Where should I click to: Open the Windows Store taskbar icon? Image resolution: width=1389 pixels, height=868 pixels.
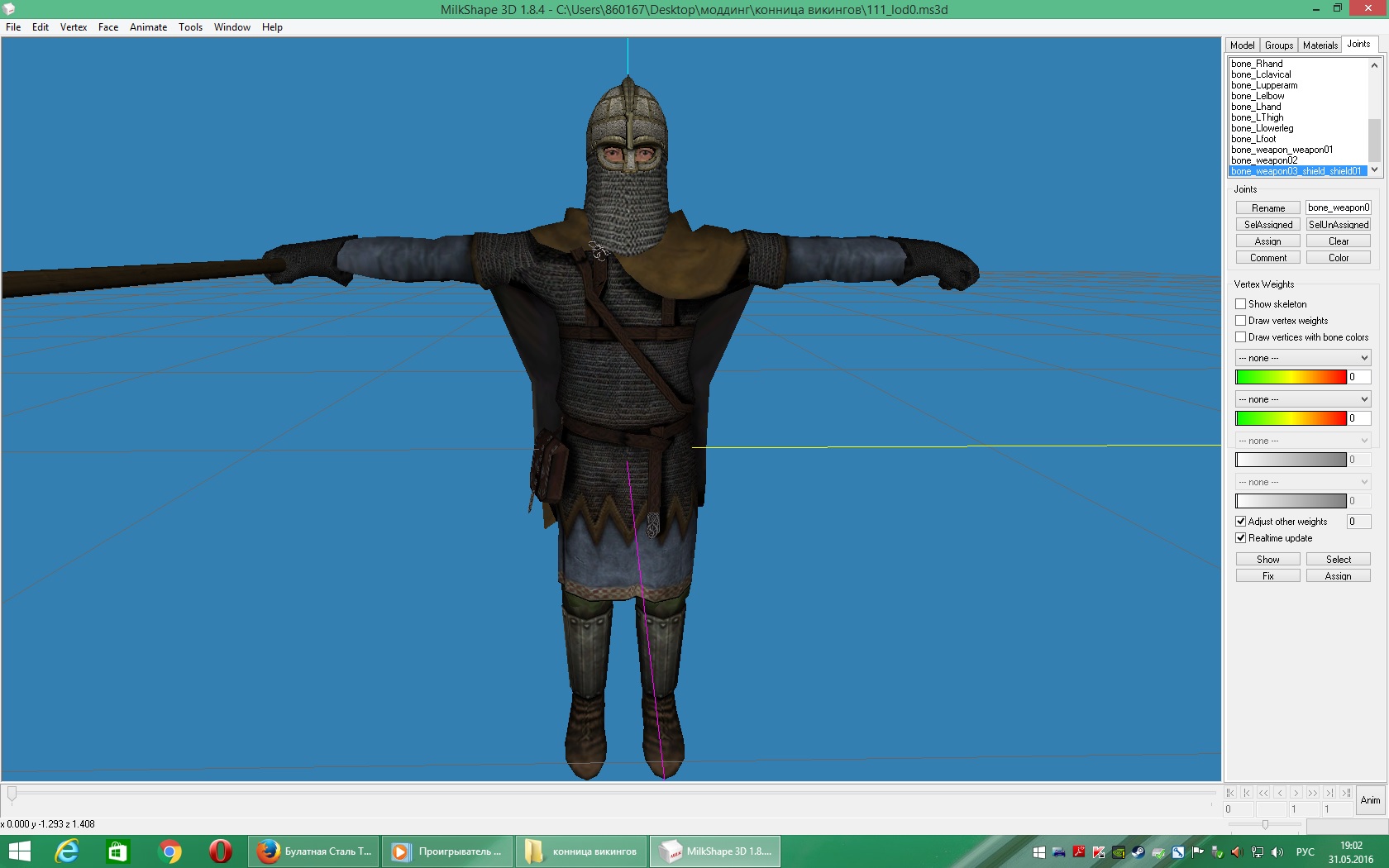click(117, 851)
